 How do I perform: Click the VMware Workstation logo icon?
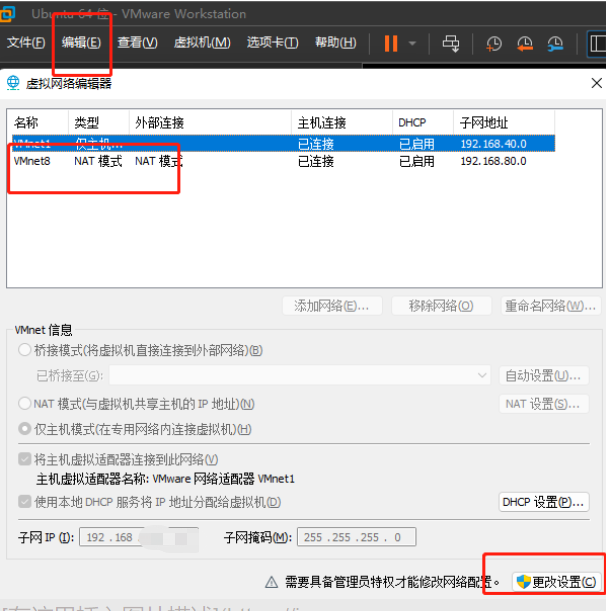pyautogui.click(x=7, y=14)
